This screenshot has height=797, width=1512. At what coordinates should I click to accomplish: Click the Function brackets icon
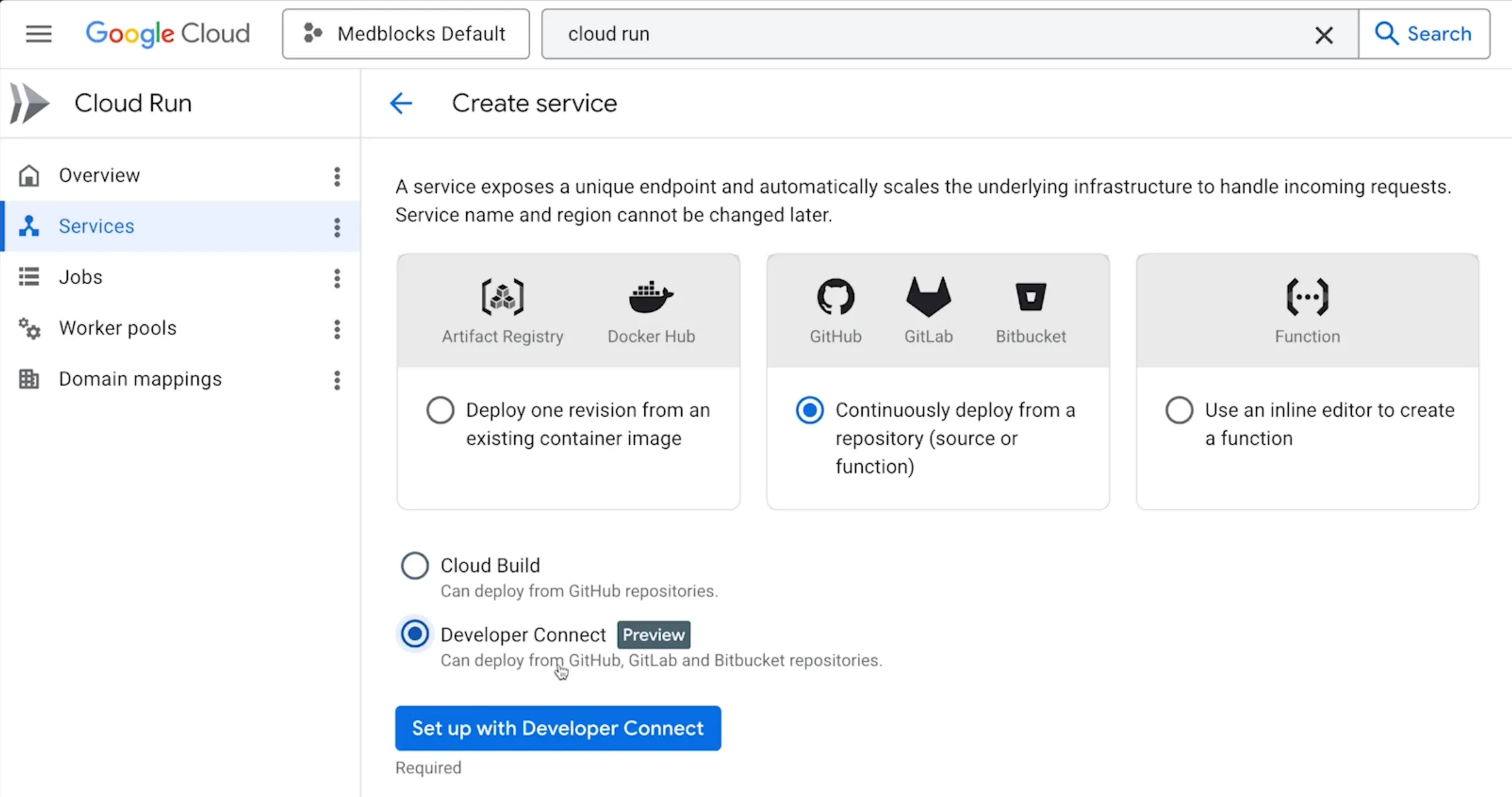(x=1307, y=297)
